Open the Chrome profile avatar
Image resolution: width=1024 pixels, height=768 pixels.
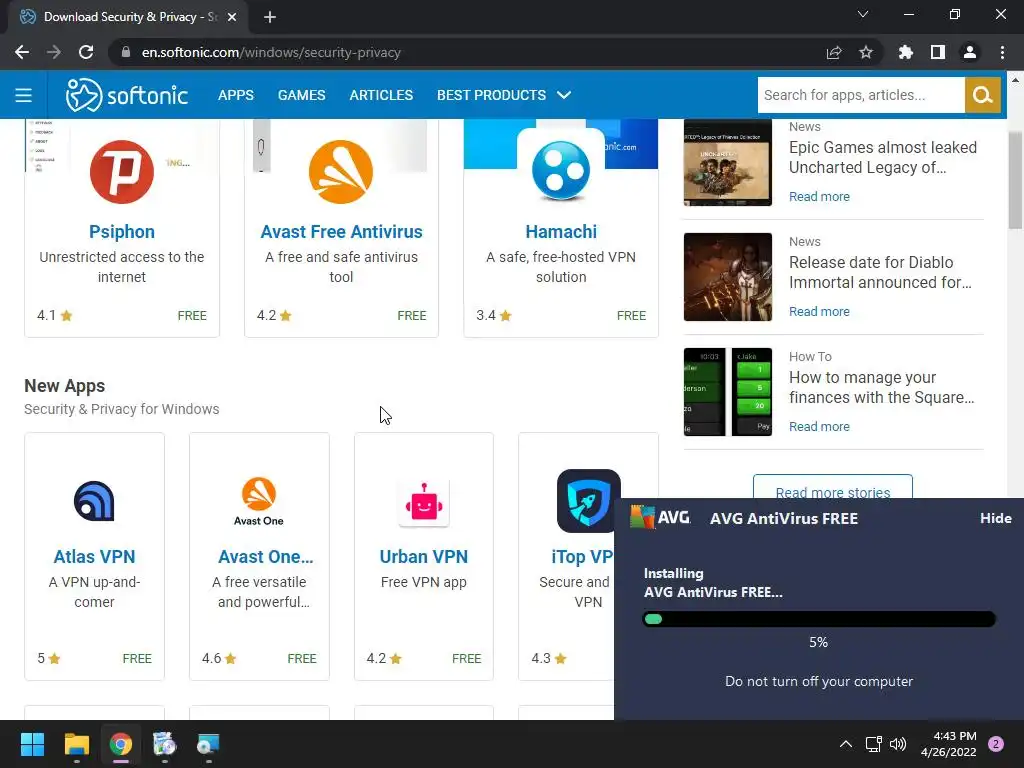pos(970,52)
